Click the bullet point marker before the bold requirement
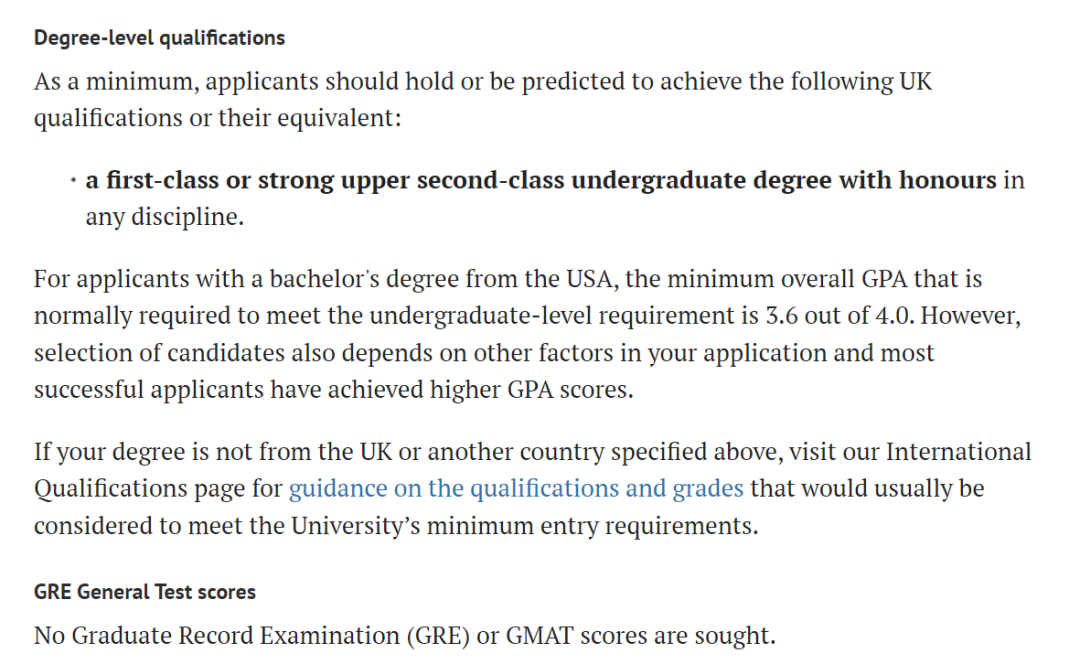This screenshot has width=1080, height=664. [x=73, y=181]
